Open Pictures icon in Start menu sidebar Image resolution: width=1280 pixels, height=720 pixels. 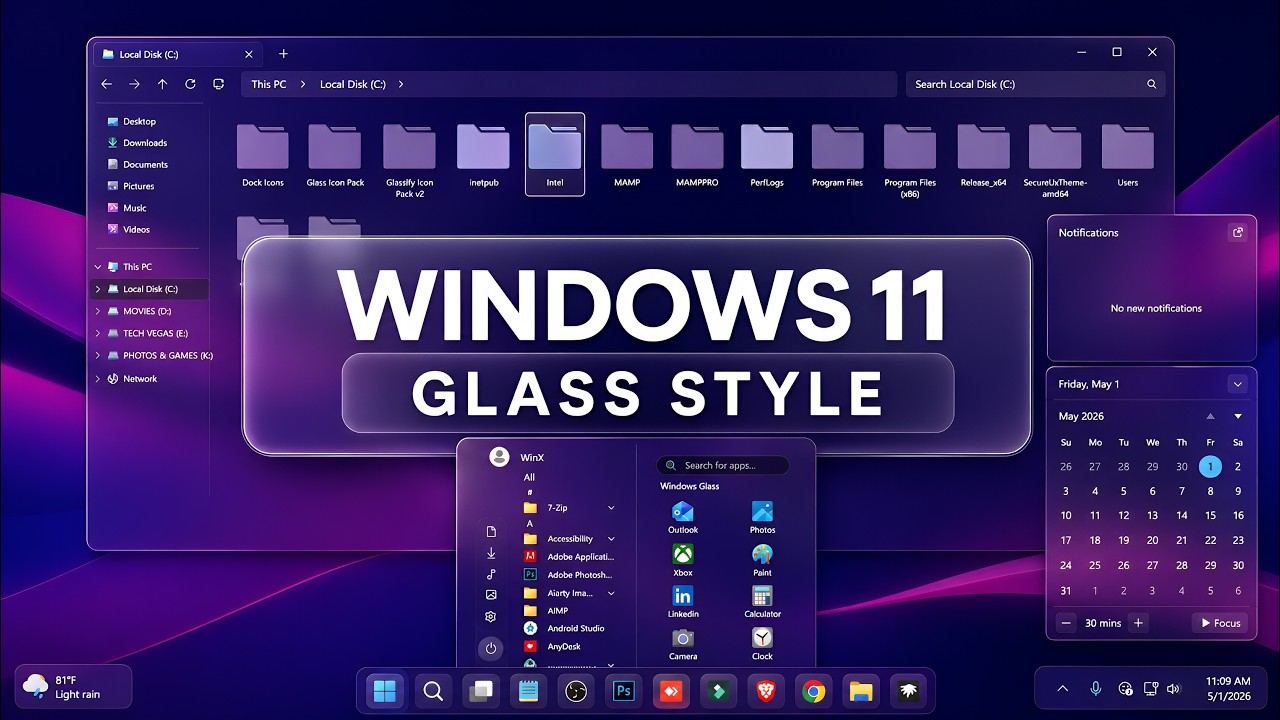[491, 594]
